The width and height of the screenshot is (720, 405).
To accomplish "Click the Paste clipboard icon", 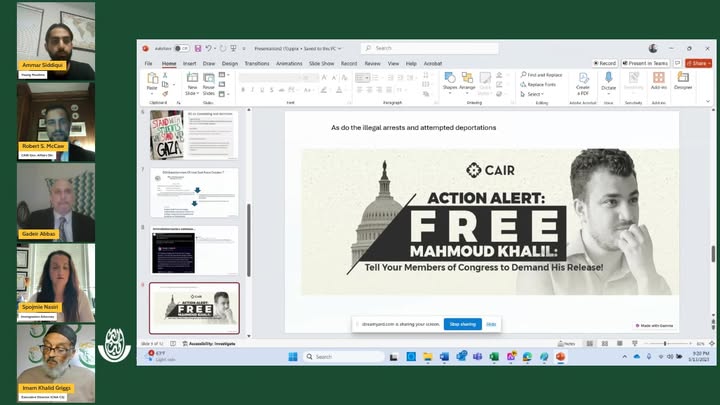I will (152, 78).
